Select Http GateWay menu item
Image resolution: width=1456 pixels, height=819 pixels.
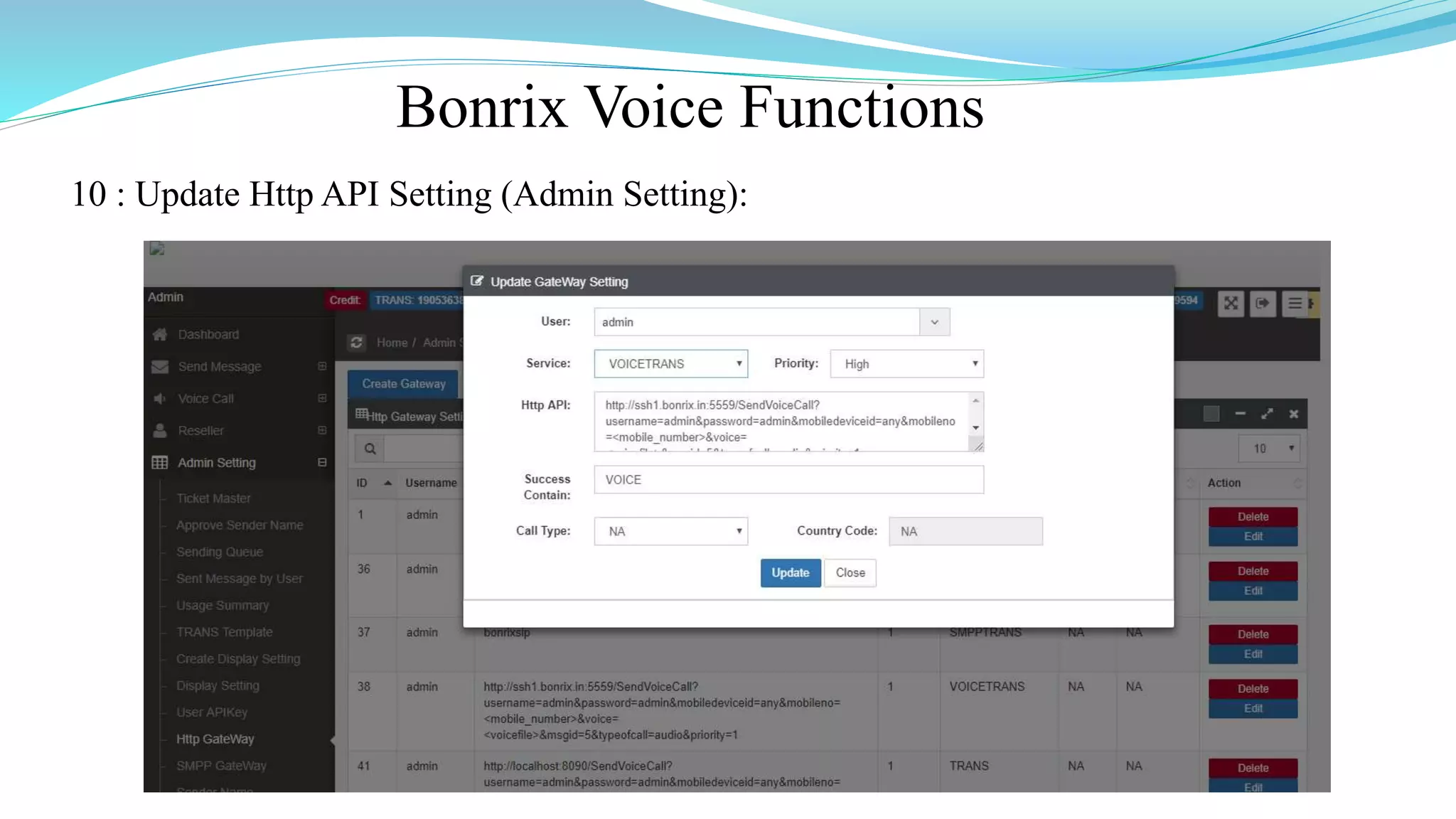pos(215,739)
